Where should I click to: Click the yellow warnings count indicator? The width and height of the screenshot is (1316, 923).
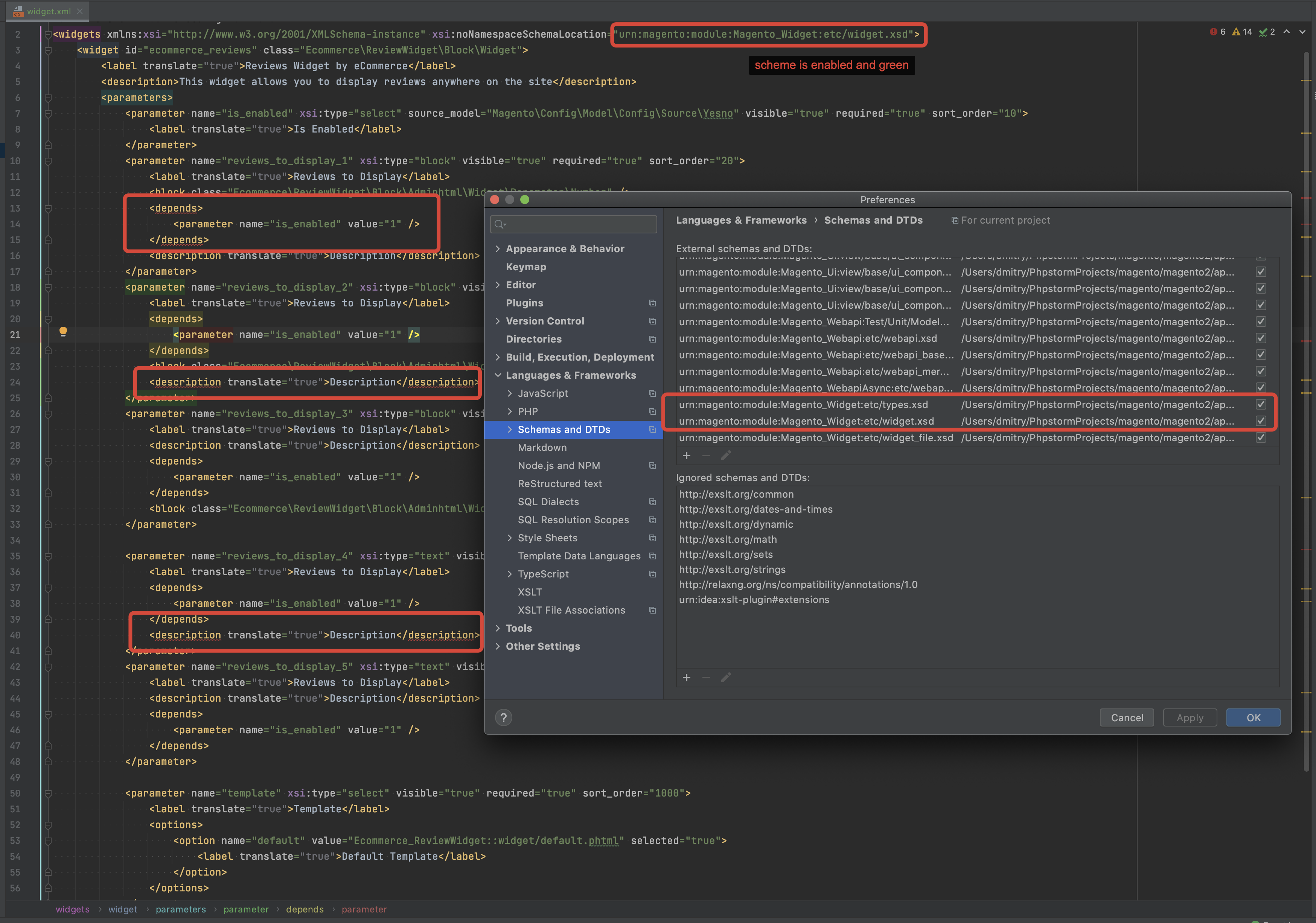pos(1242,32)
